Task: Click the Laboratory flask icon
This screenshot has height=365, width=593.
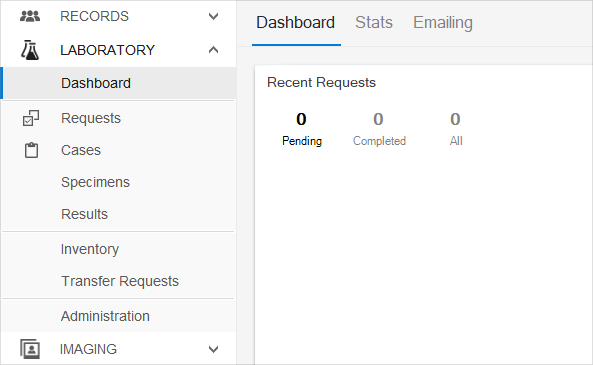Action: [x=30, y=50]
